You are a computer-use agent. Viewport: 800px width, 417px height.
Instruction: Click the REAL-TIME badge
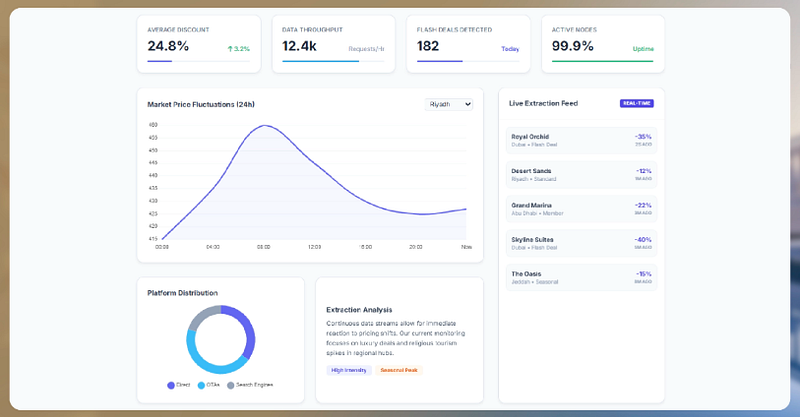click(x=636, y=103)
